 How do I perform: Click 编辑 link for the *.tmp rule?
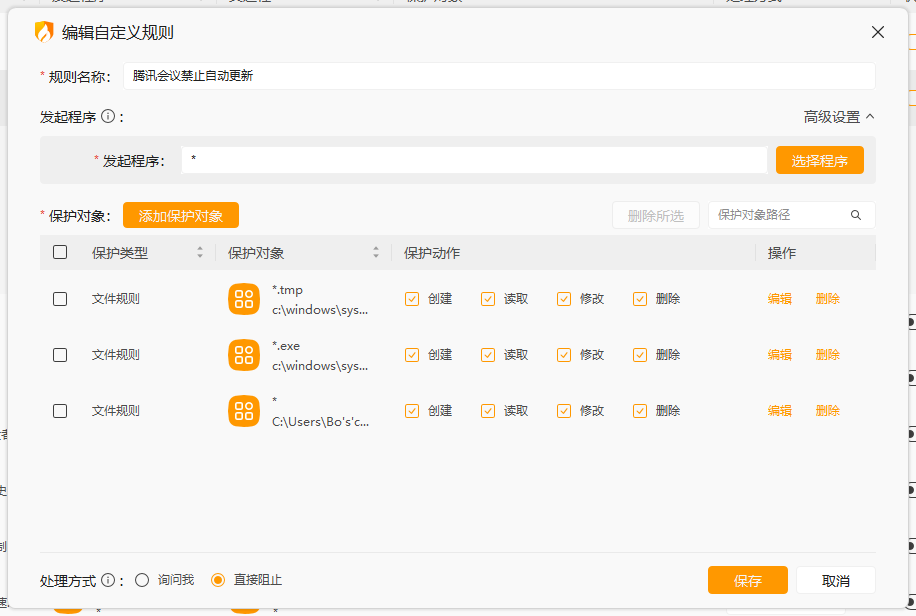pos(779,299)
